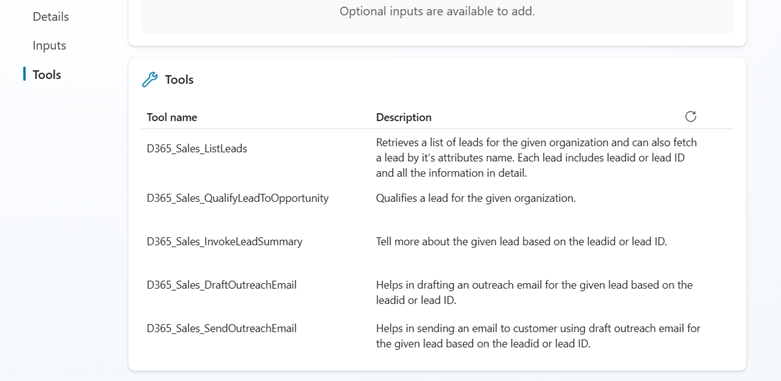
Task: Open the Details section in the sidebar
Action: (51, 17)
